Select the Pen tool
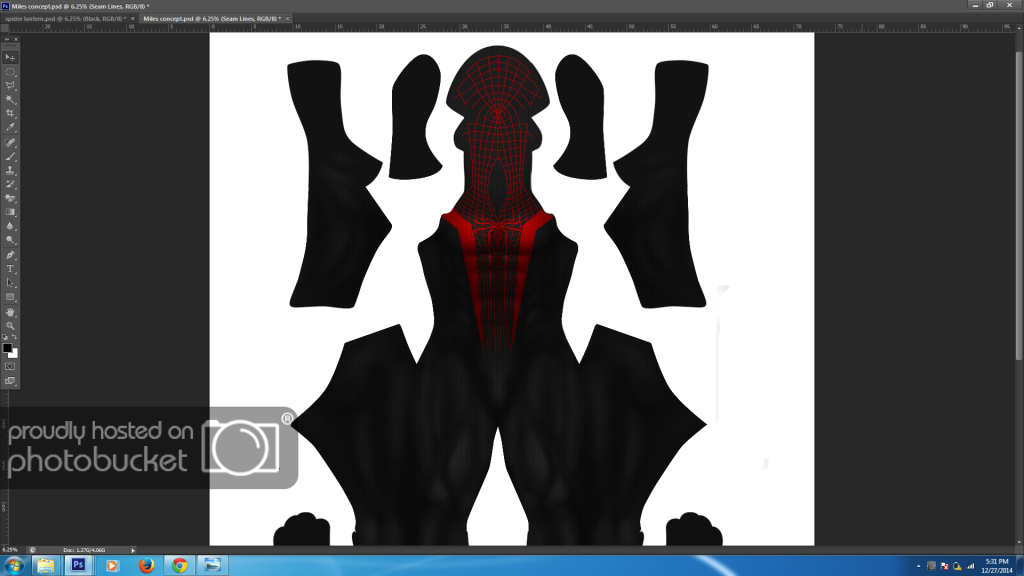Viewport: 1024px width, 576px height. click(10, 255)
